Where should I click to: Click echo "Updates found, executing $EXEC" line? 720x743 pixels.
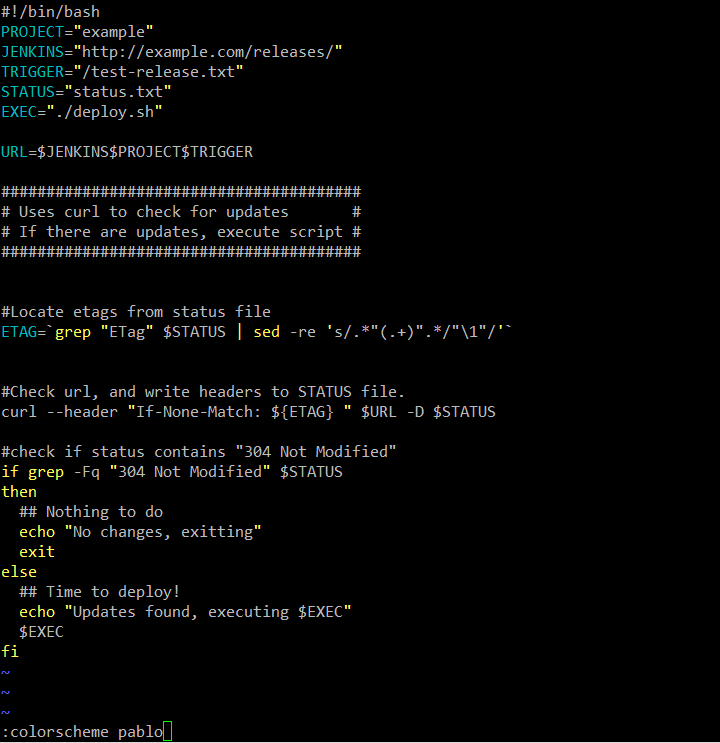click(x=185, y=612)
